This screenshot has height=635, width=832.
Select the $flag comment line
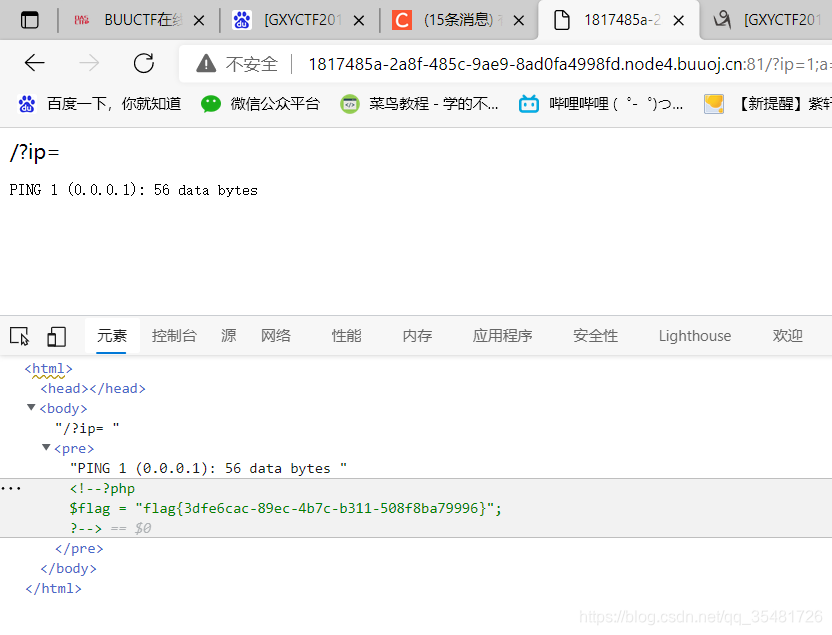click(285, 509)
